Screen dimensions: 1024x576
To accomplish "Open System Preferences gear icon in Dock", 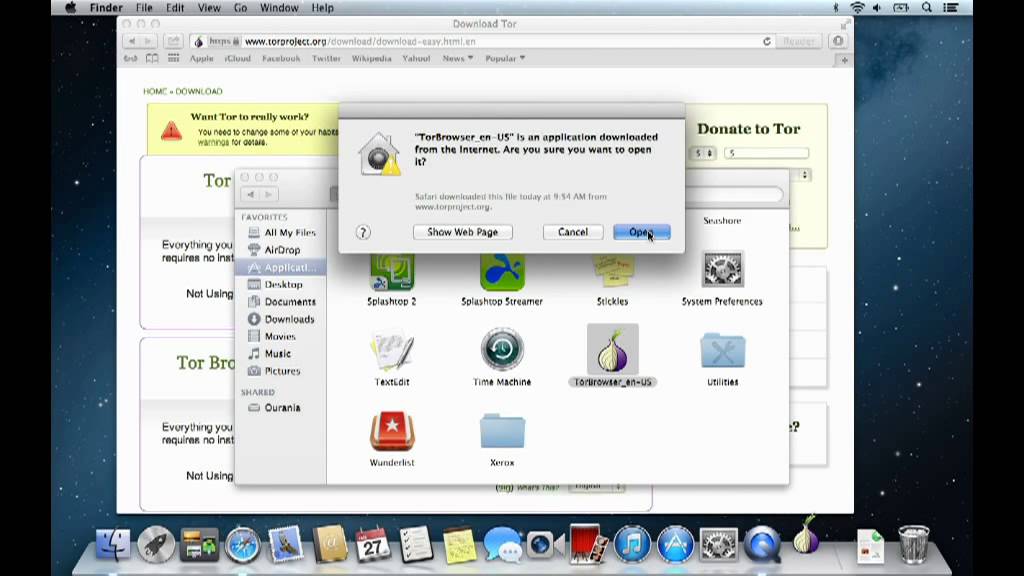I will click(x=718, y=545).
